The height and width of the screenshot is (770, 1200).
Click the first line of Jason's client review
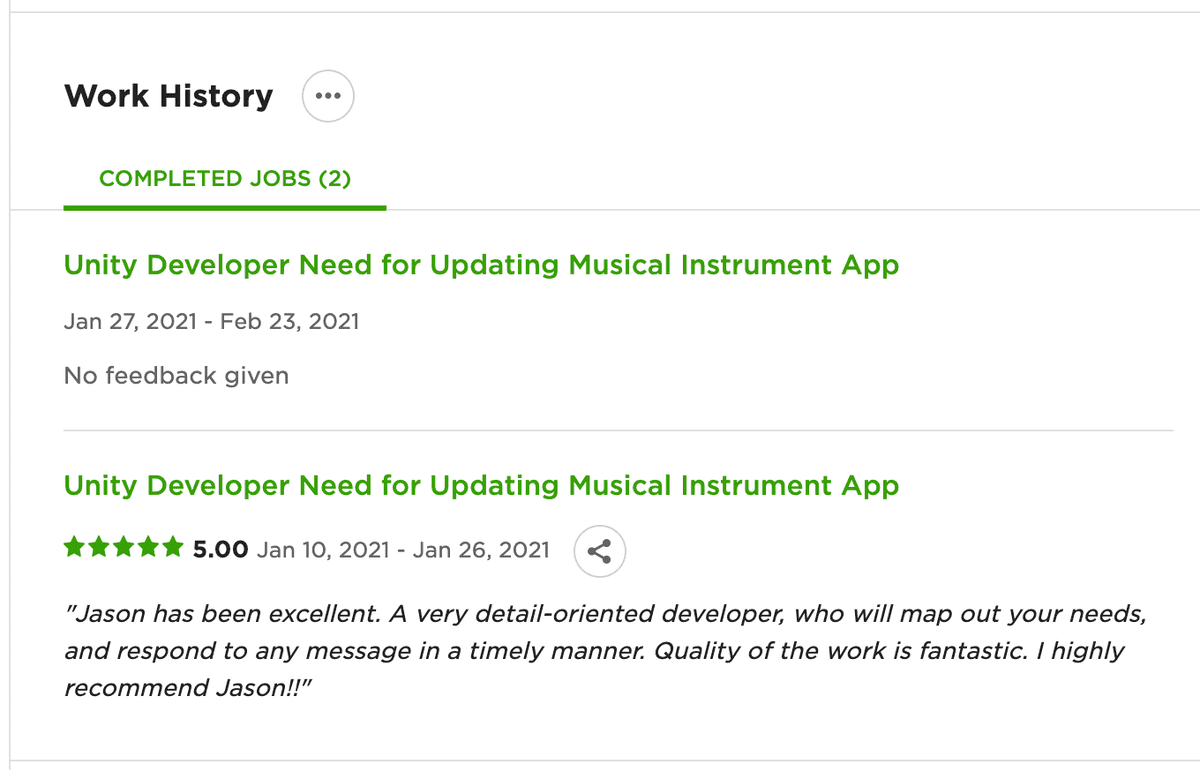coord(604,614)
